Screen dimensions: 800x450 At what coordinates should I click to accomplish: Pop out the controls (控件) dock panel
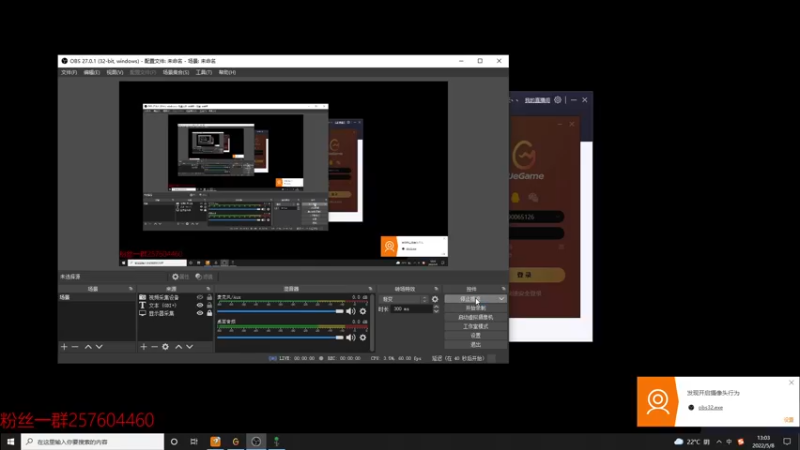pyautogui.click(x=503, y=289)
